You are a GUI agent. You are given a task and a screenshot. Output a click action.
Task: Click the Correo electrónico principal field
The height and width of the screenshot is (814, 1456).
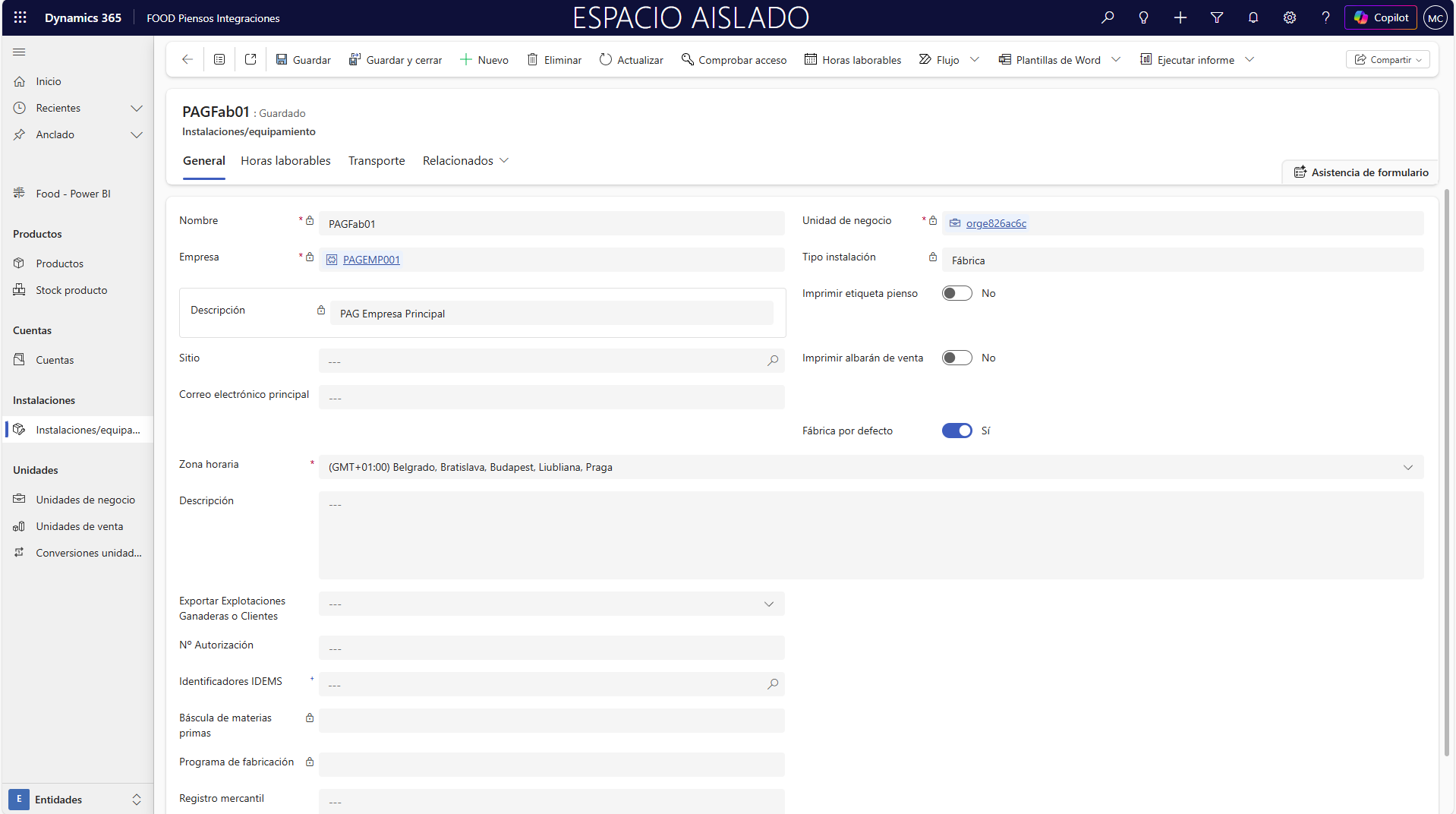[x=551, y=397]
